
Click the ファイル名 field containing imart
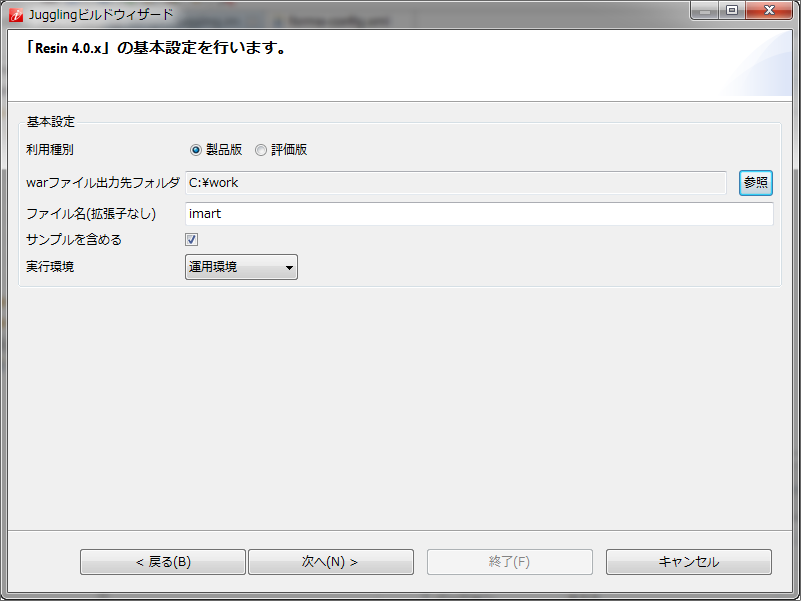coord(479,214)
